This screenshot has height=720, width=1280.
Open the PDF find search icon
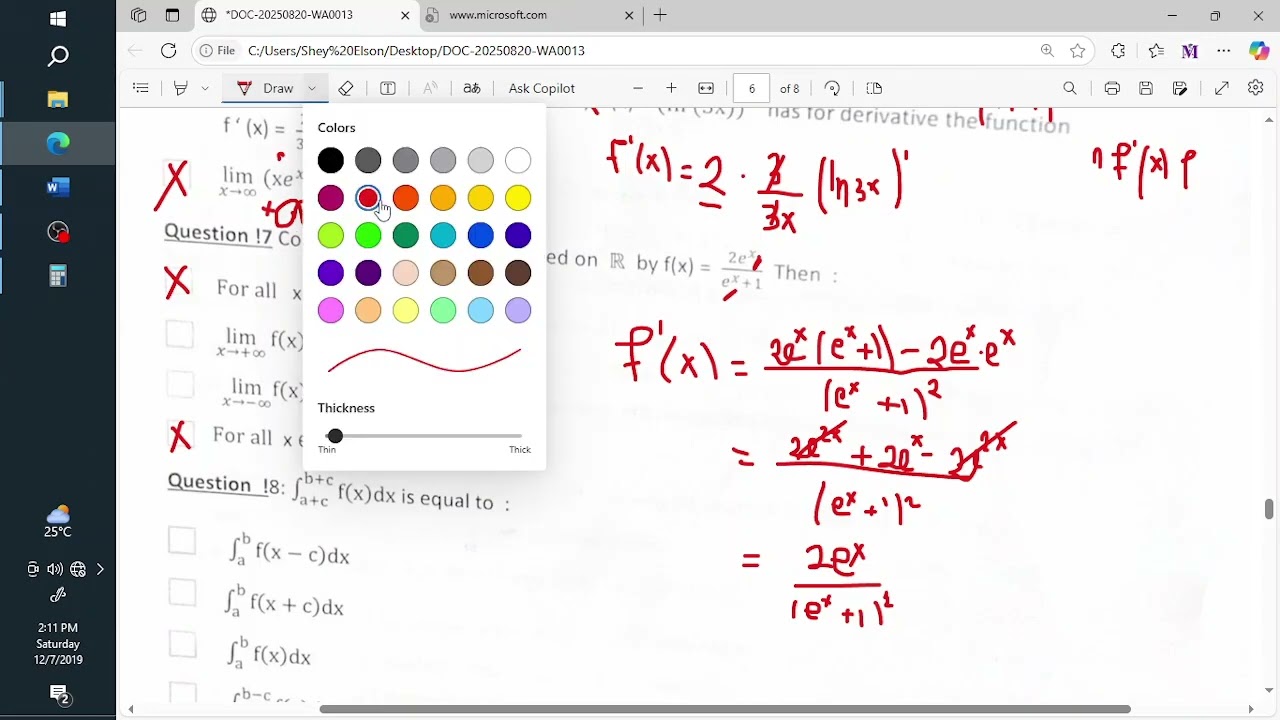coord(1070,88)
